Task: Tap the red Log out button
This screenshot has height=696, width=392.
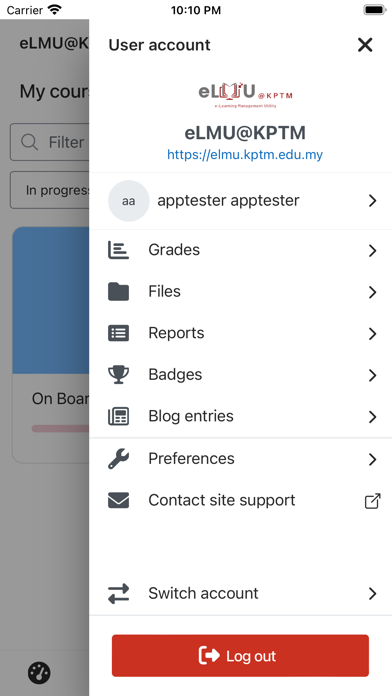Action: (240, 656)
